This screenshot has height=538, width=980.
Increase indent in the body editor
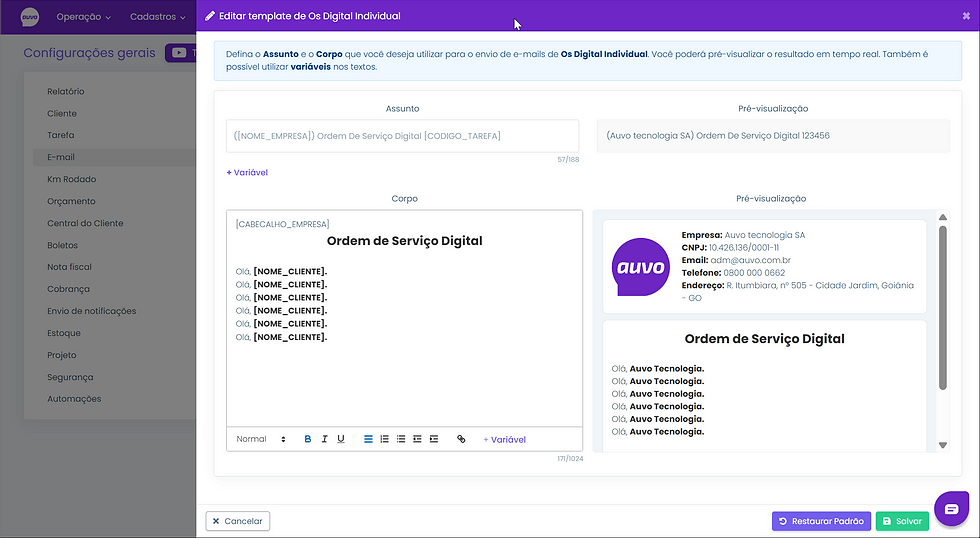point(434,439)
